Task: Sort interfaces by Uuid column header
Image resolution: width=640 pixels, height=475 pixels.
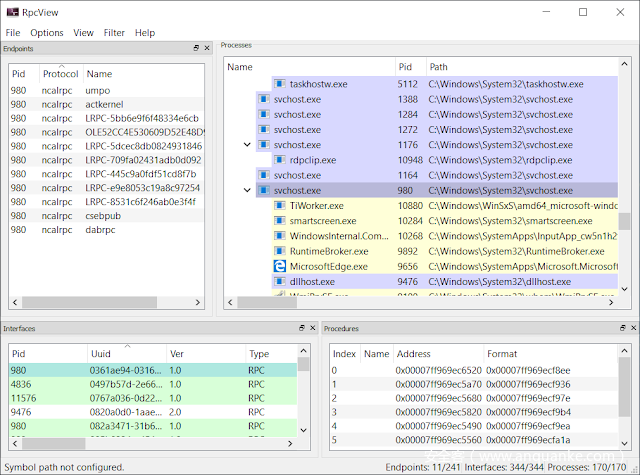Action: (101, 354)
